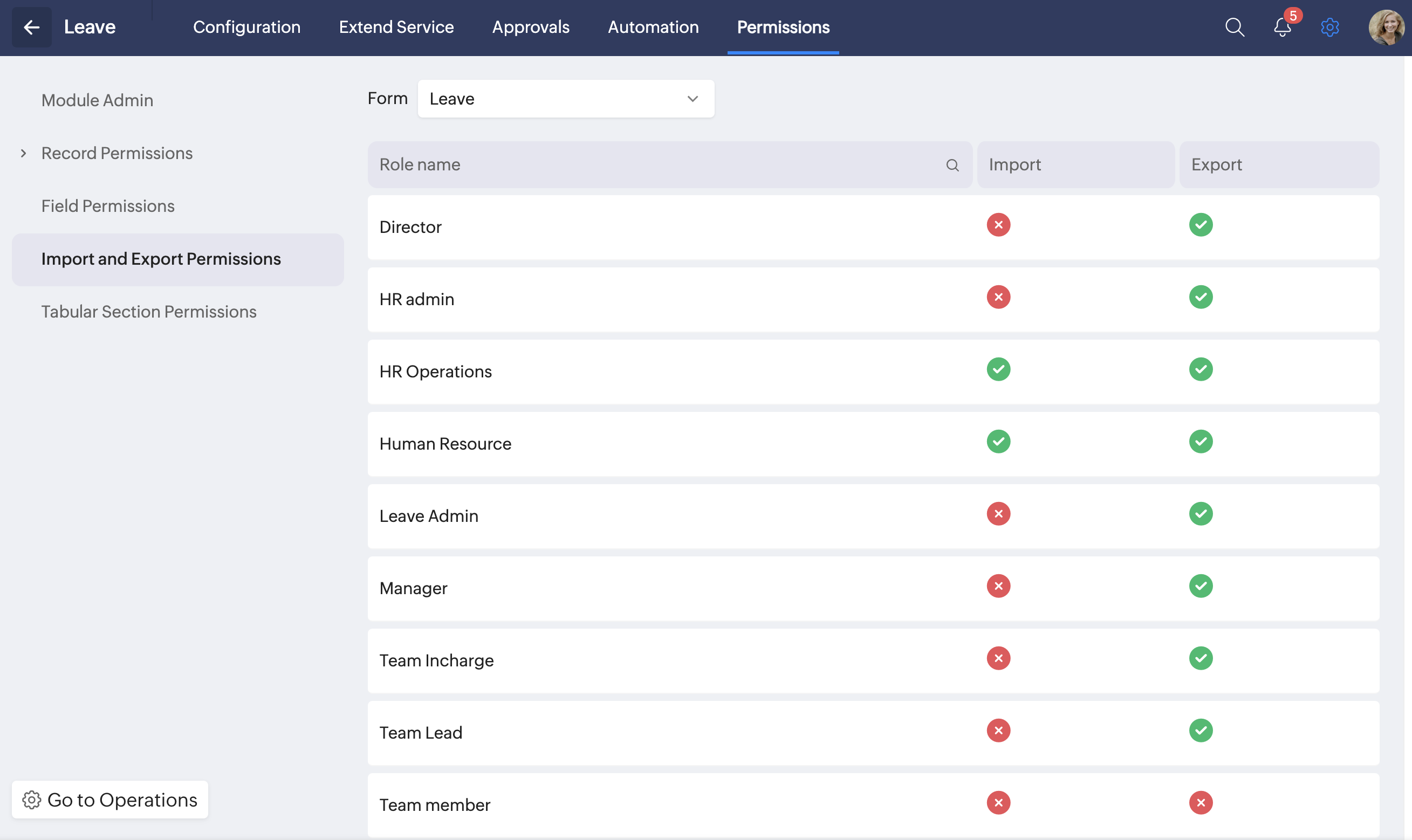Expand the Record Permissions section

(x=24, y=154)
